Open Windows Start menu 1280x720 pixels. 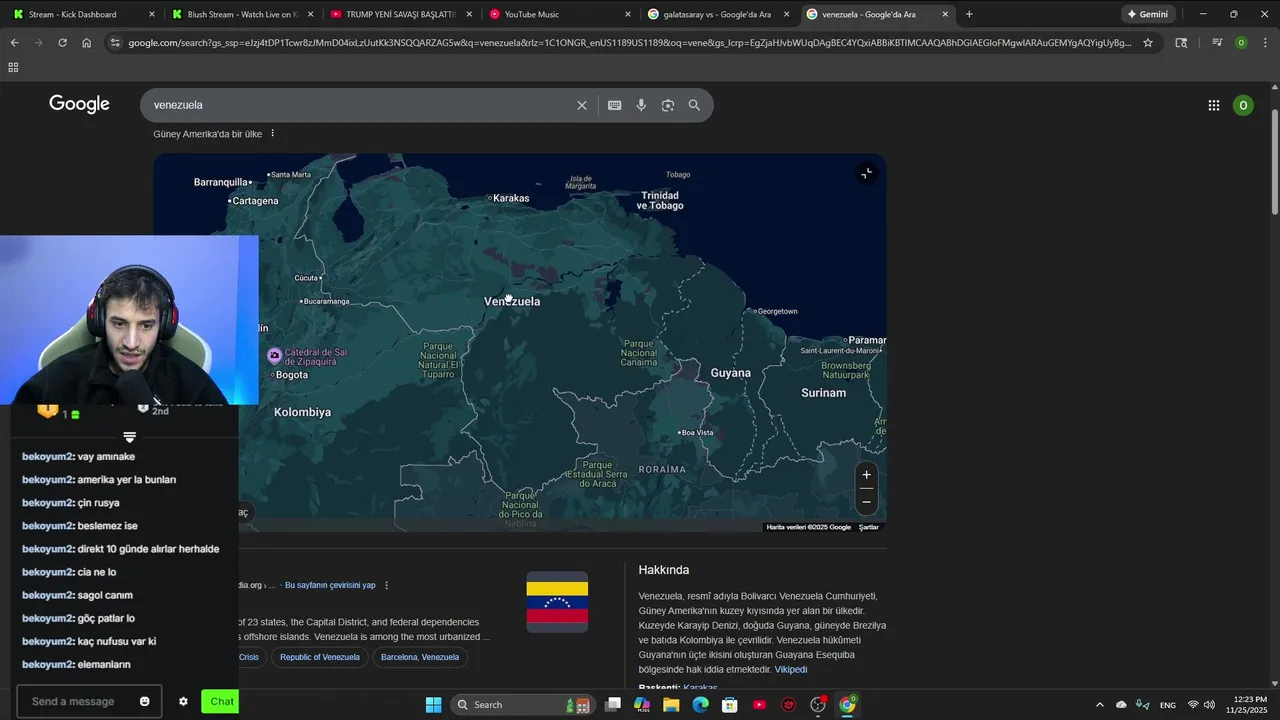(433, 705)
